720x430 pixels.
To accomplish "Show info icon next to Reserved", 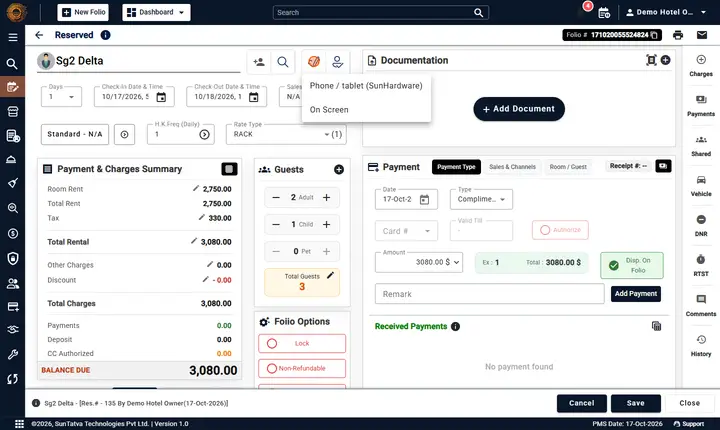I will point(105,35).
